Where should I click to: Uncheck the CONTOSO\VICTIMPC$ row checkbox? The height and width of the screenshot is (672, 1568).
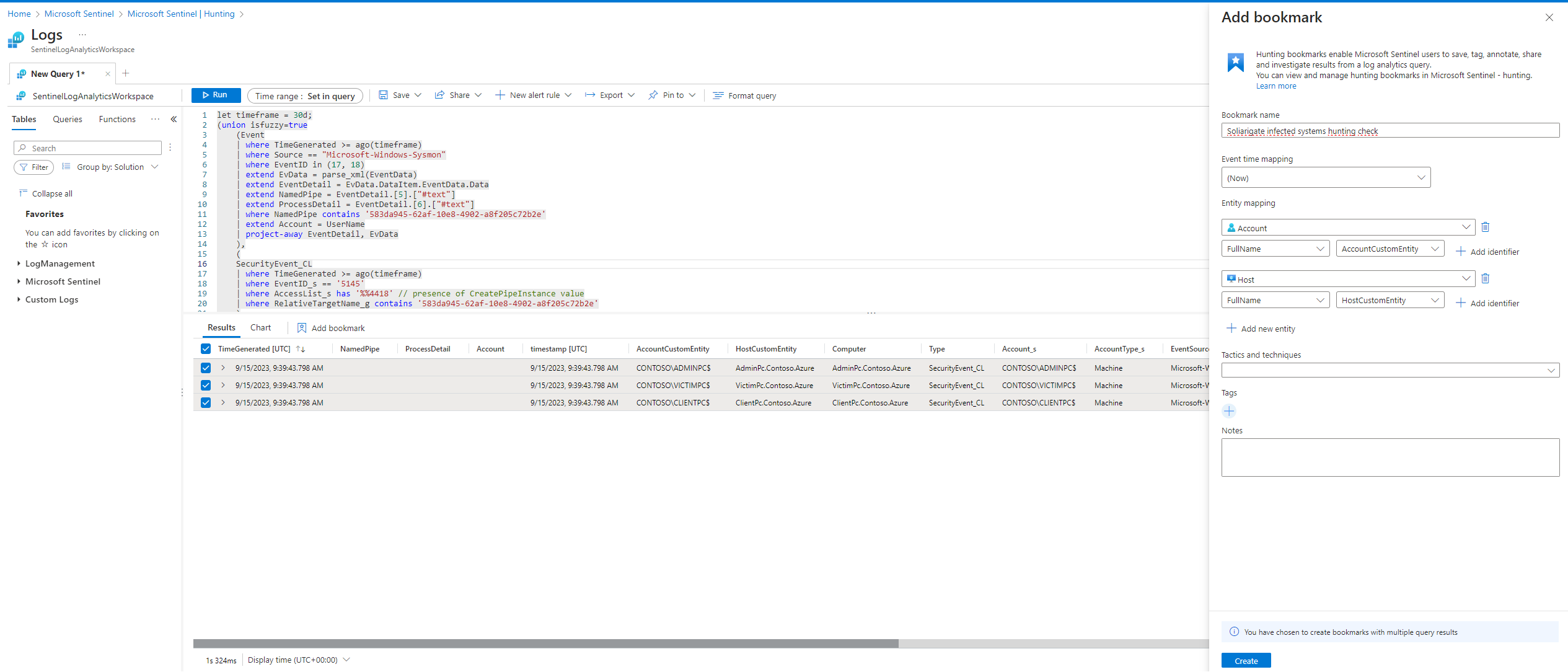tap(206, 385)
